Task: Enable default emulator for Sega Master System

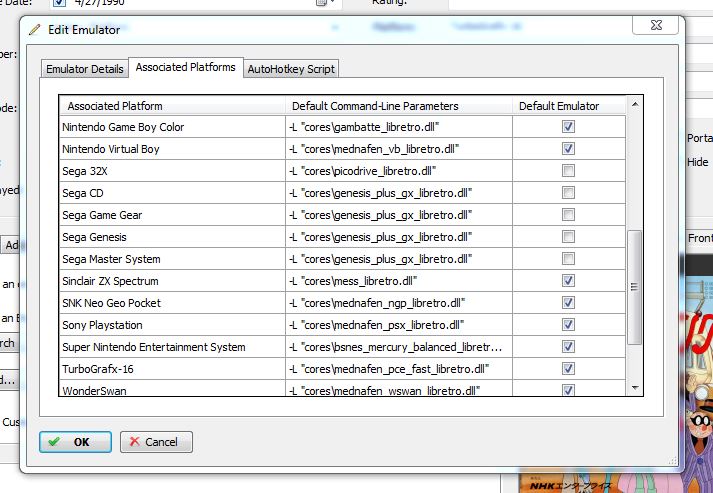Action: click(x=568, y=258)
